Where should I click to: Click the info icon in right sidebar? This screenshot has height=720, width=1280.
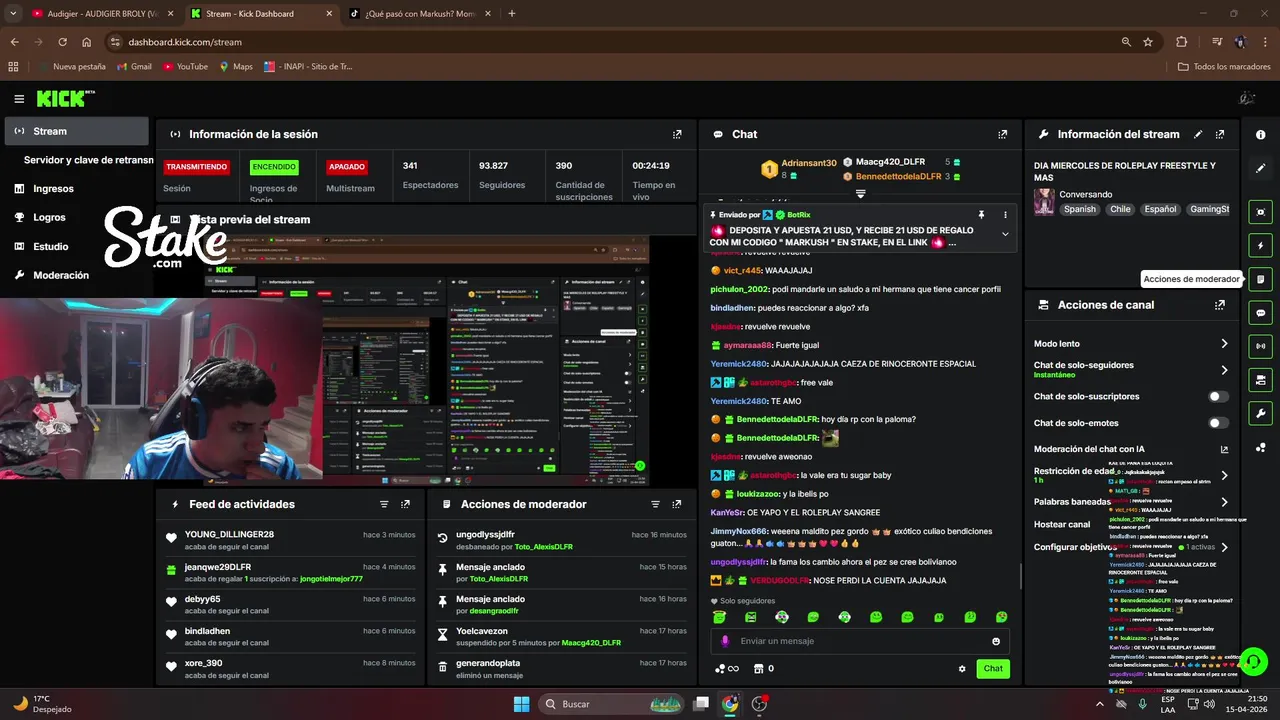tap(1261, 135)
